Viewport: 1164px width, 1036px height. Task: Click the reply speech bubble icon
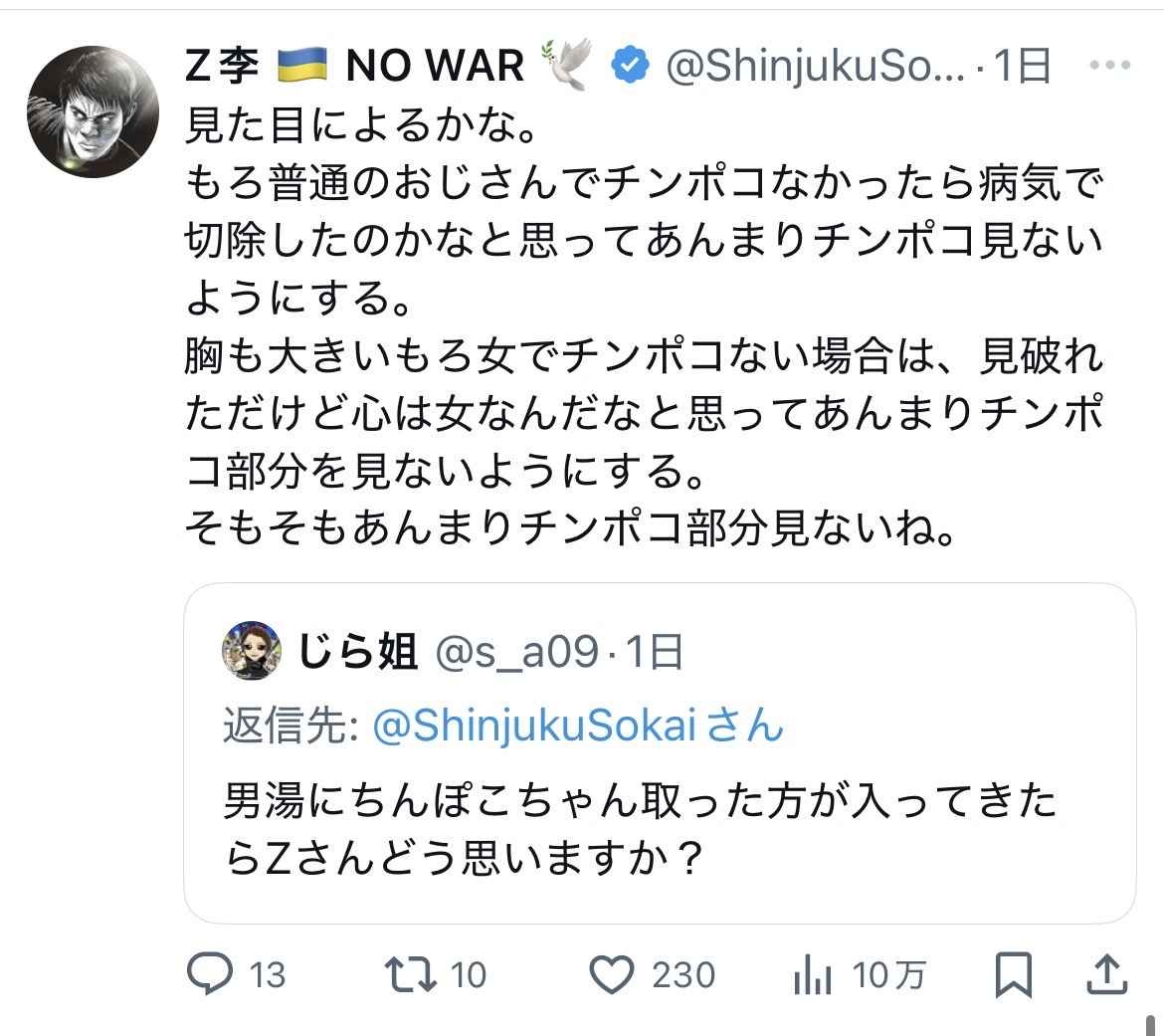coord(209,973)
